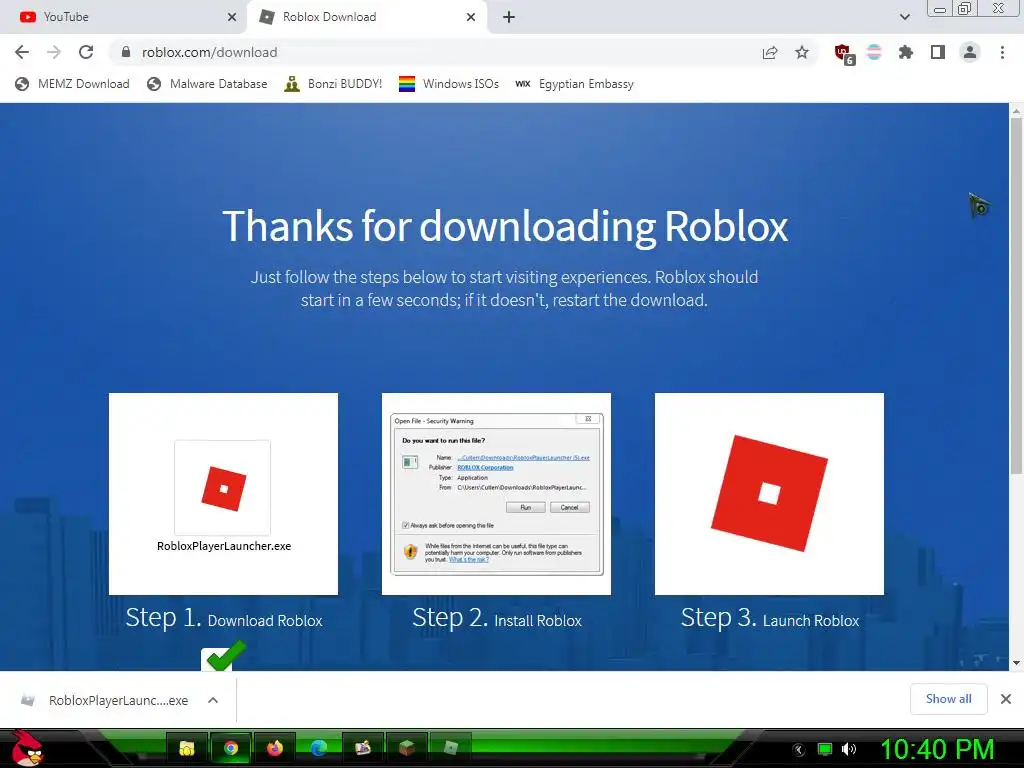The image size is (1024, 768).
Task: Select the Roblox Download tab
Action: click(x=366, y=17)
